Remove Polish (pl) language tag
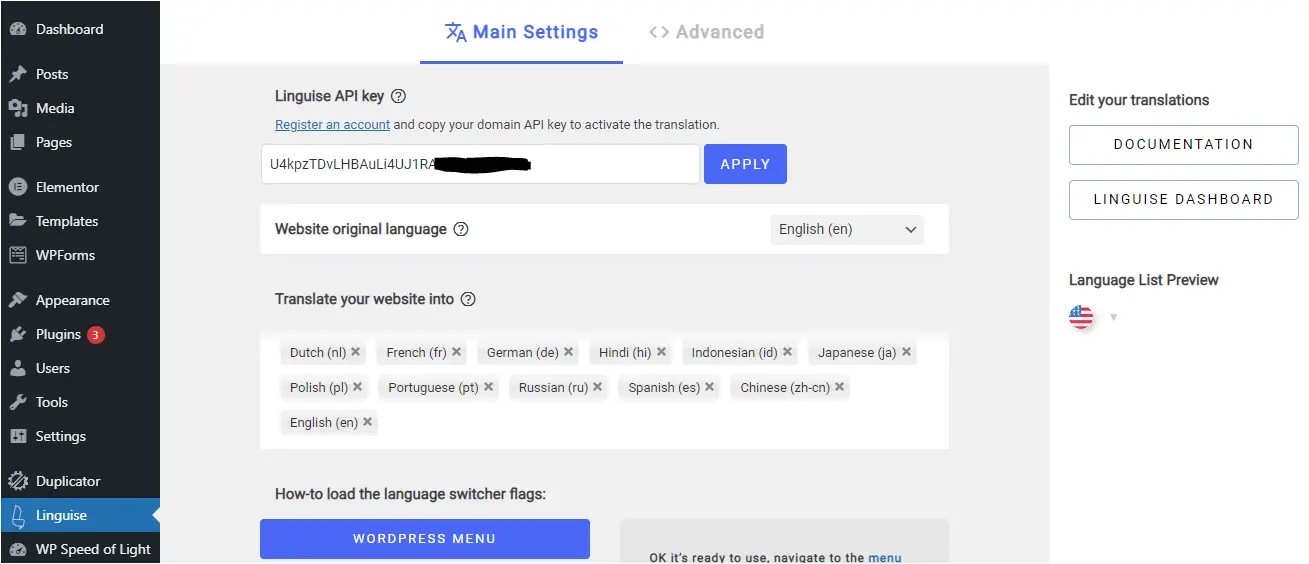 (357, 387)
